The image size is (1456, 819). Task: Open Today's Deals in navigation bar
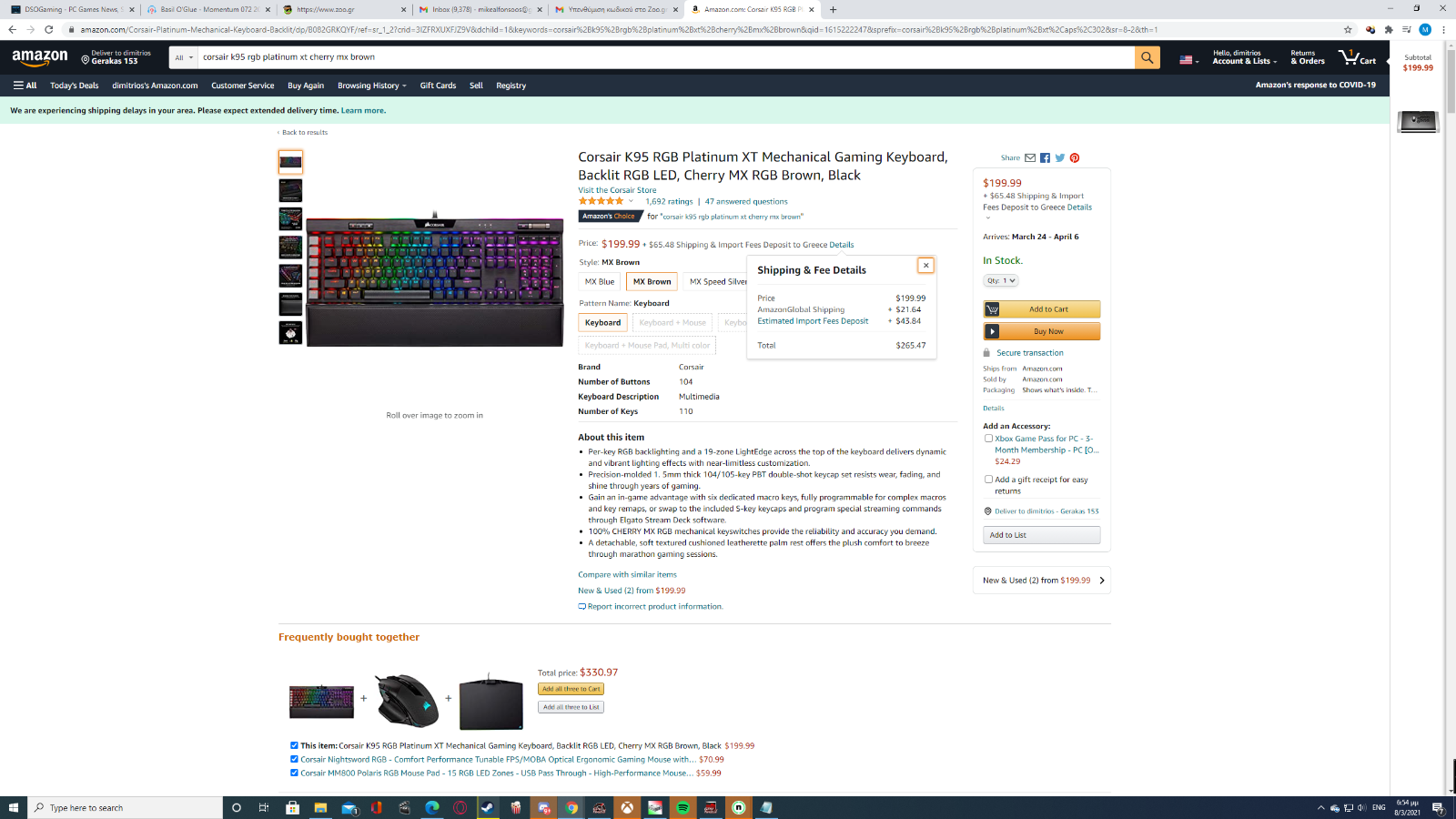(x=74, y=86)
